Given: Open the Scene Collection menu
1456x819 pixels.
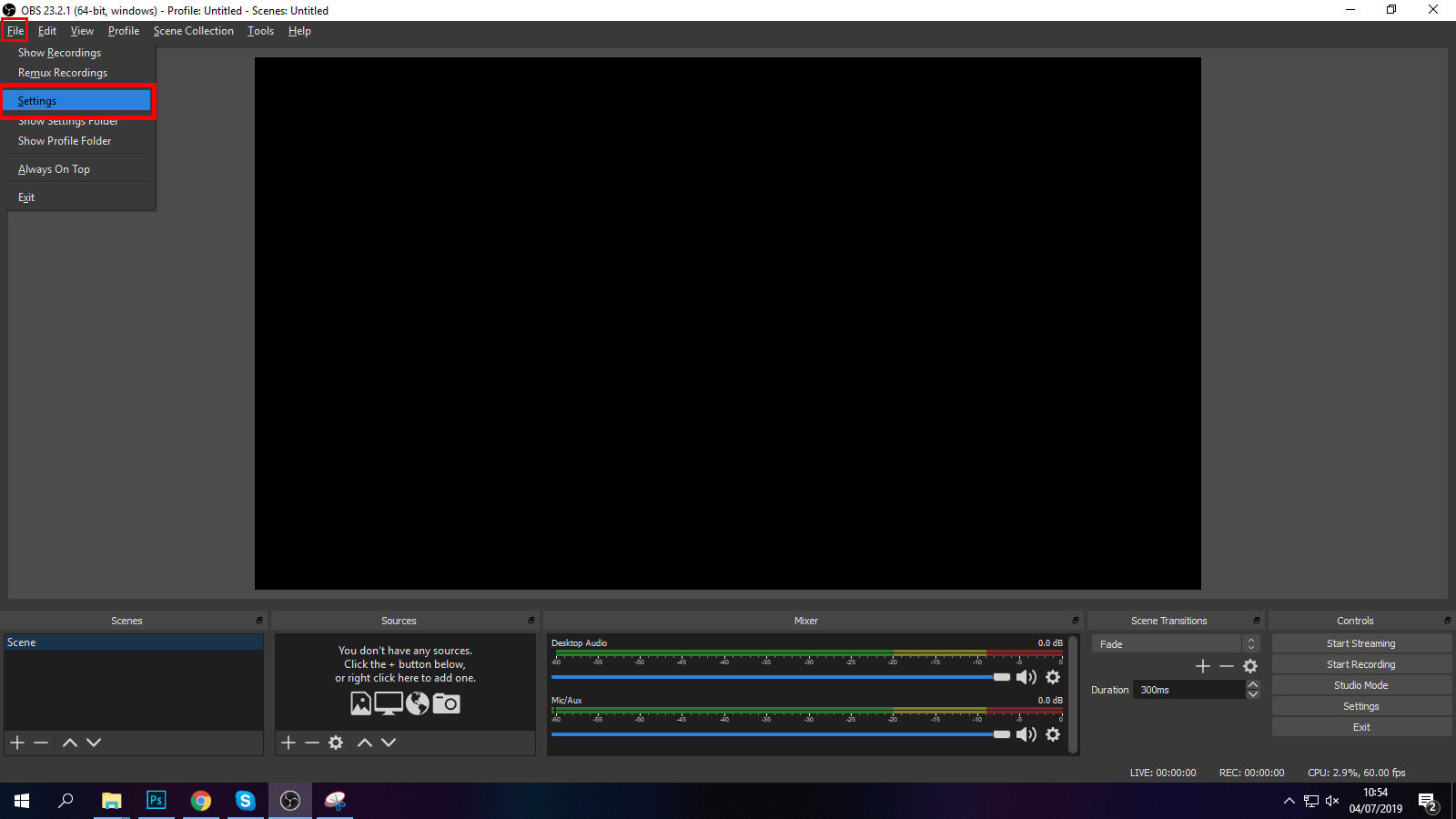Looking at the screenshot, I should point(193,31).
